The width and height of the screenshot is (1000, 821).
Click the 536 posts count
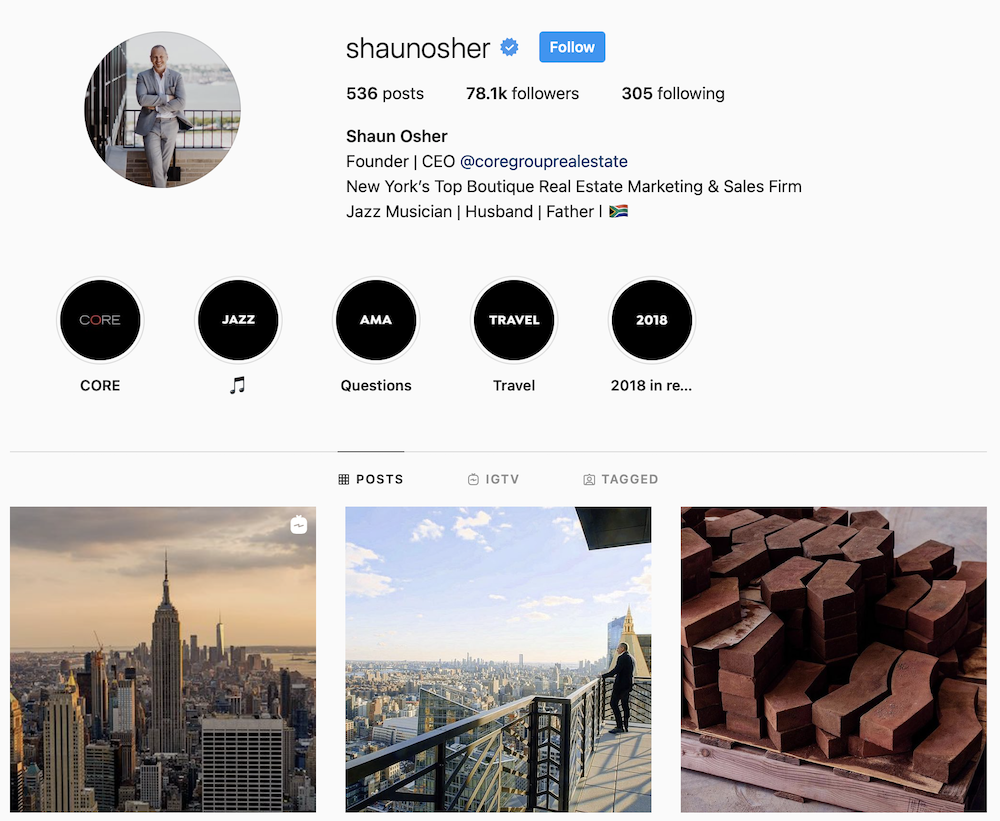click(x=385, y=94)
